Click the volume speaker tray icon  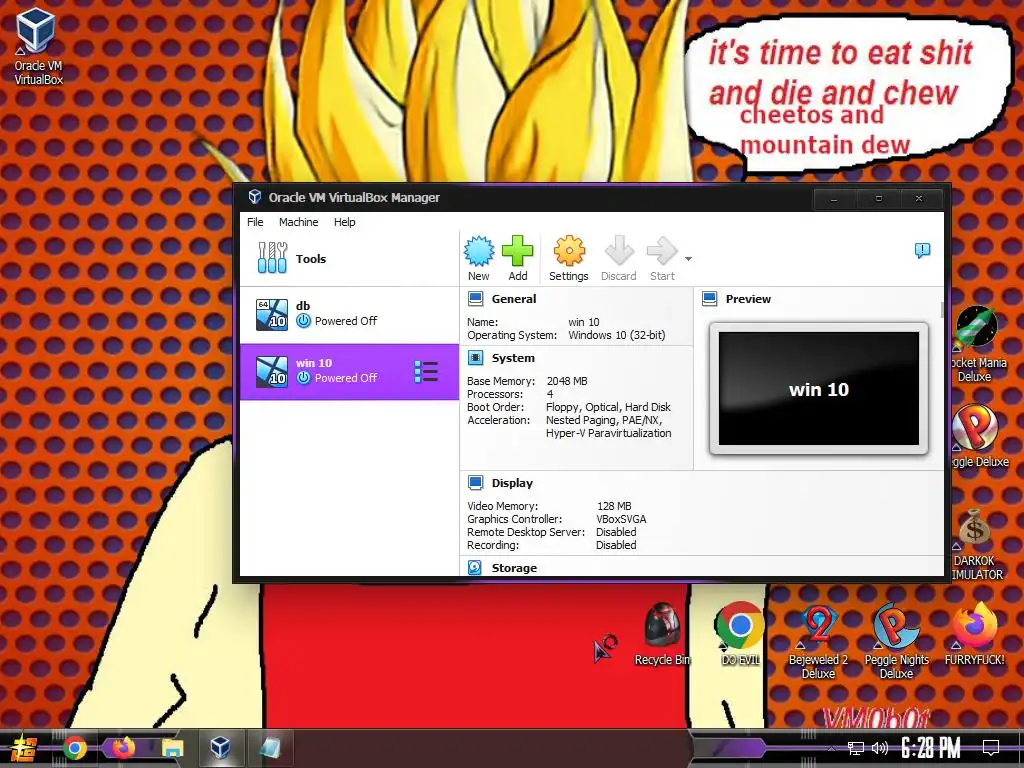tap(880, 748)
